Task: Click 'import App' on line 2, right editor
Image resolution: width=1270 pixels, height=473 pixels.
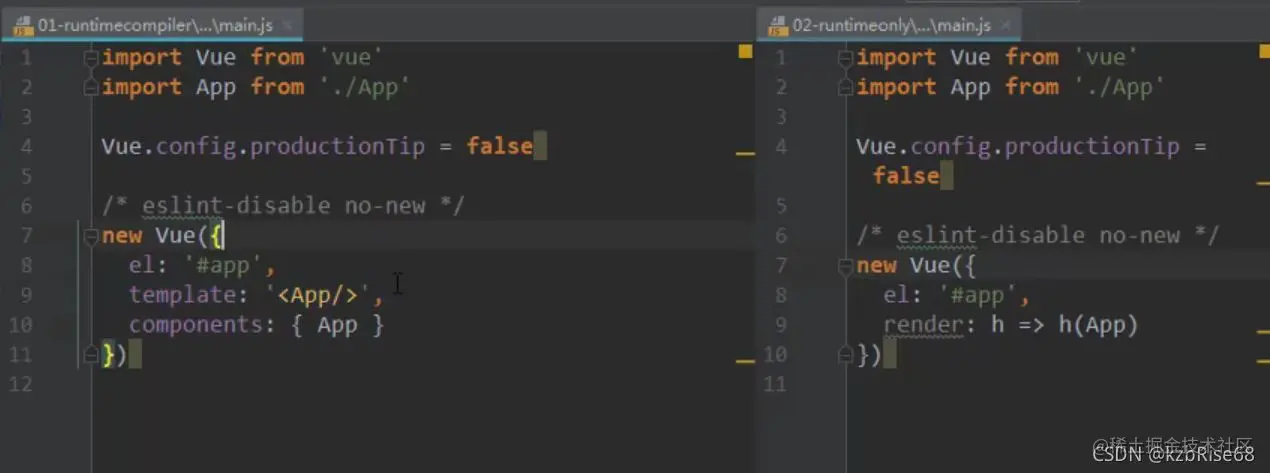Action: pos(923,87)
